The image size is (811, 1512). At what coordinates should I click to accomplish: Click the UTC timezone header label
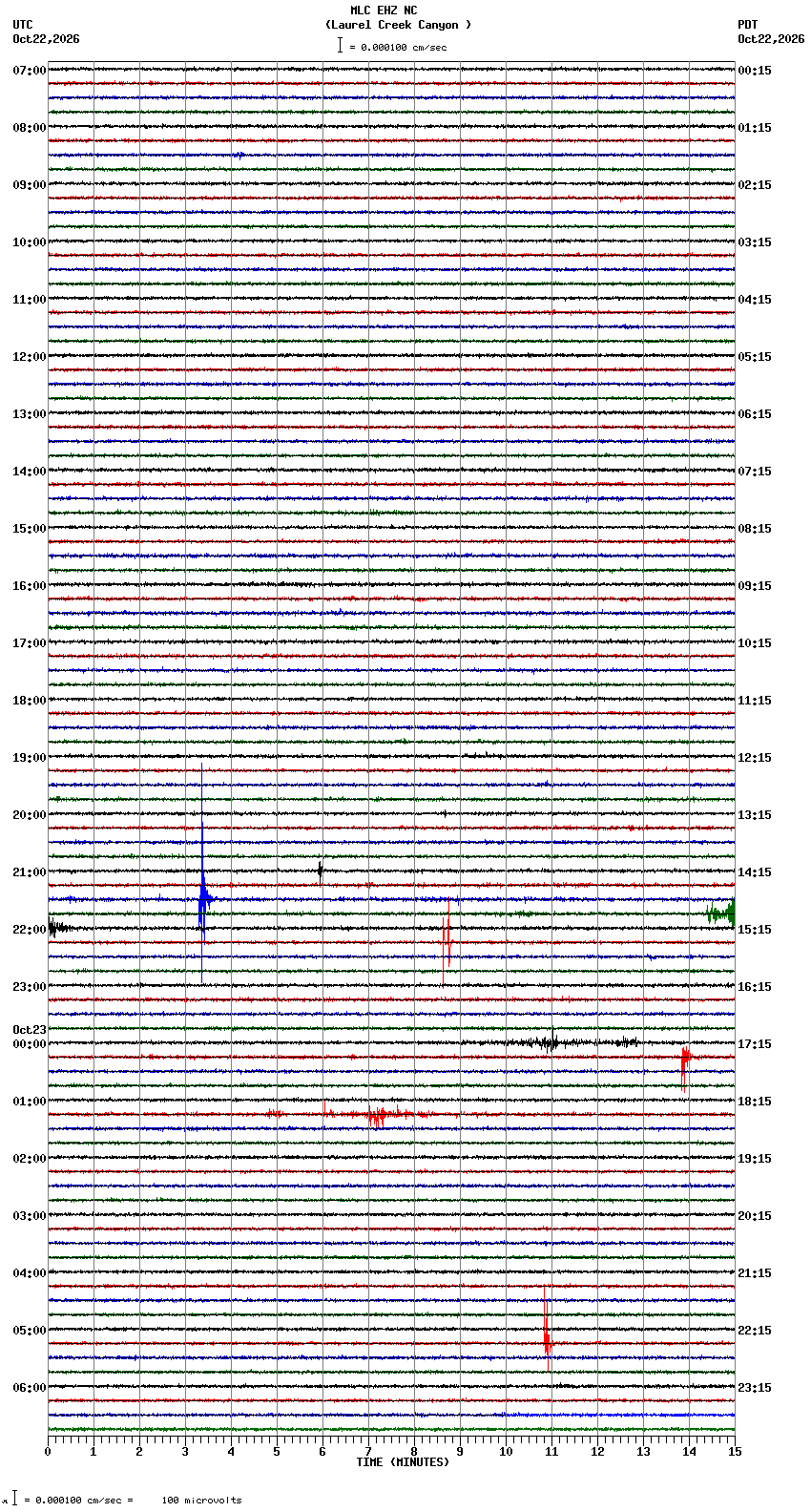23,25
